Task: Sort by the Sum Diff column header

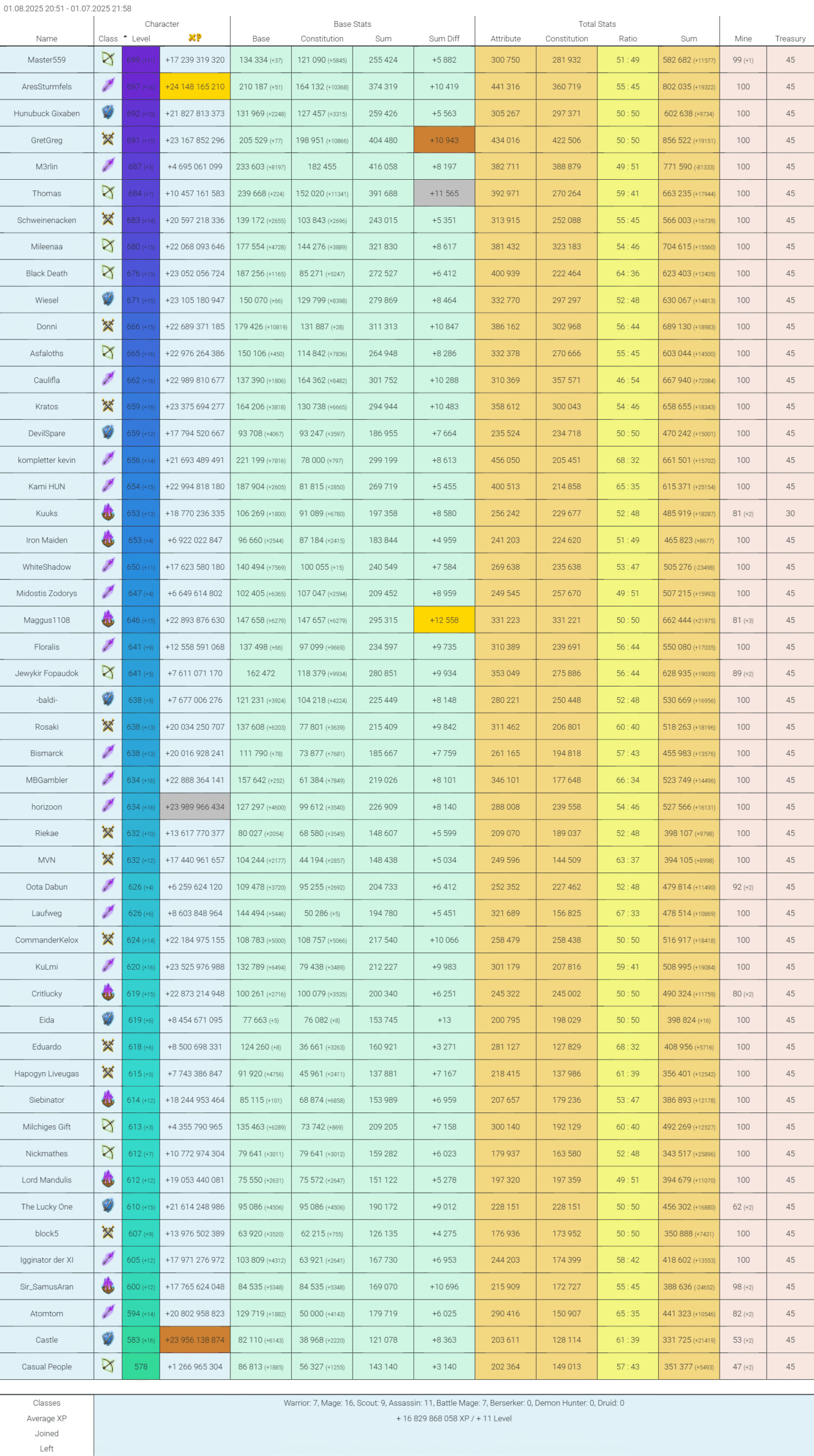Action: tap(444, 39)
